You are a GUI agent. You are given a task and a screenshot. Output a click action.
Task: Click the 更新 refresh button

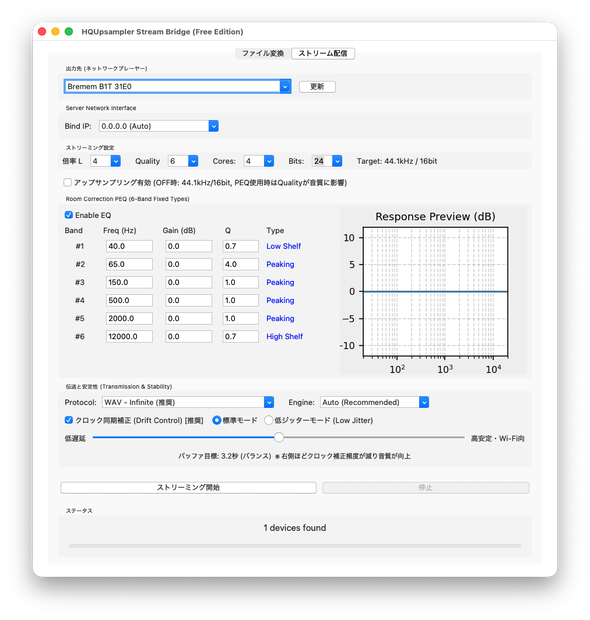pos(317,87)
